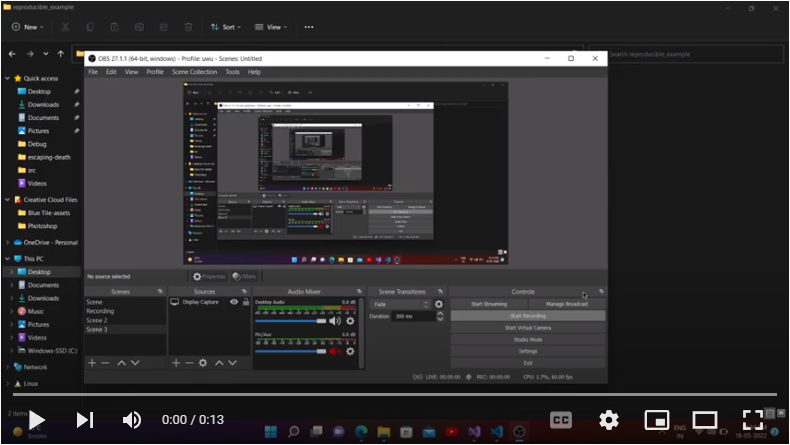Click the Rename icon in File Explorer toolbar
Viewport: 790px width, 445px height.
139,27
